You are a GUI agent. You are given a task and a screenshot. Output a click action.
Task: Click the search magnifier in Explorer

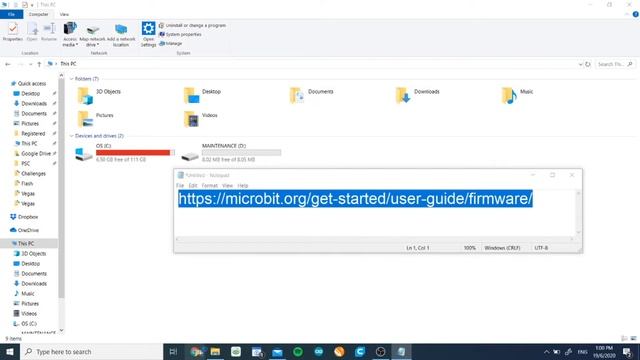630,64
